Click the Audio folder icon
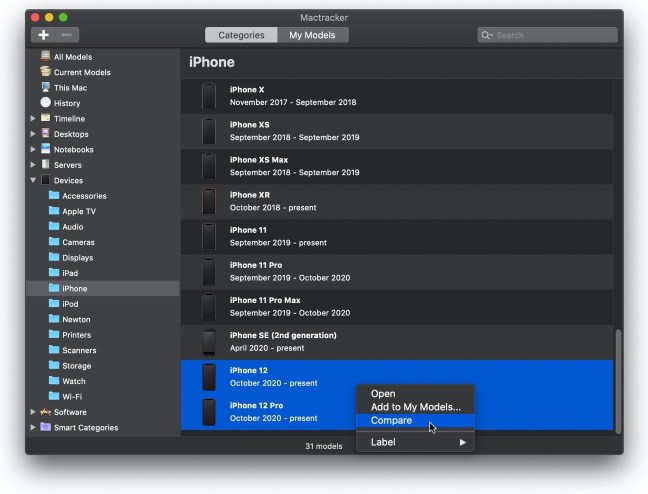648x494 pixels. pos(54,226)
